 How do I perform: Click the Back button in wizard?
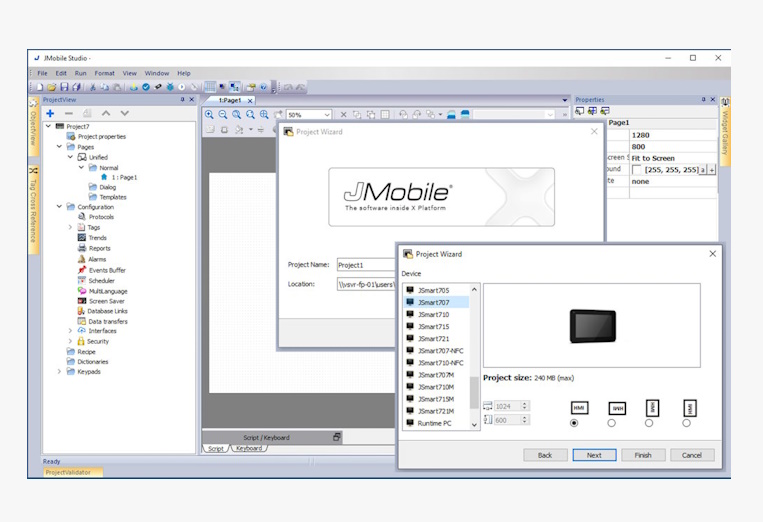pyautogui.click(x=545, y=455)
